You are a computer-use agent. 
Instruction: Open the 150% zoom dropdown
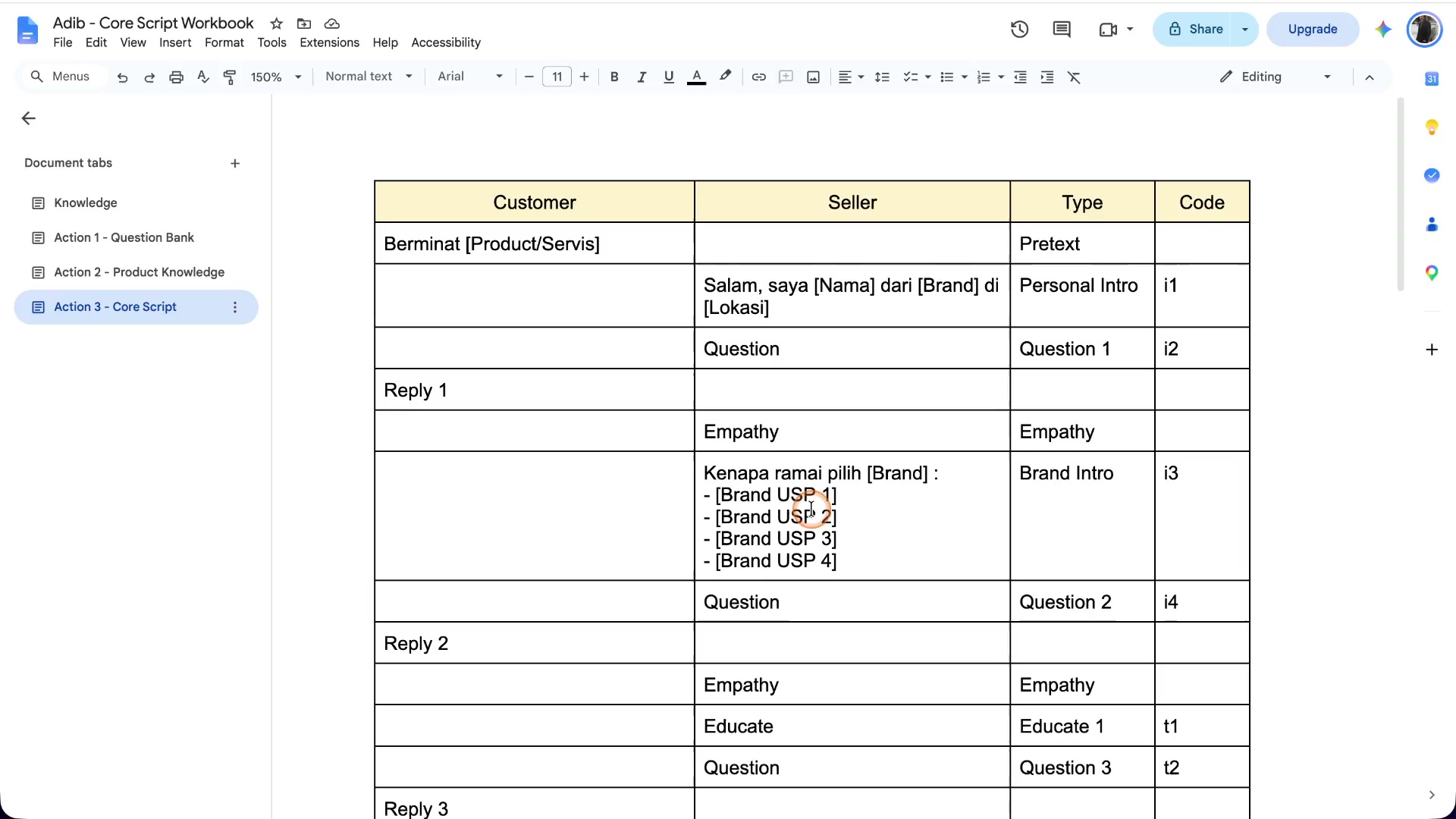click(x=276, y=77)
